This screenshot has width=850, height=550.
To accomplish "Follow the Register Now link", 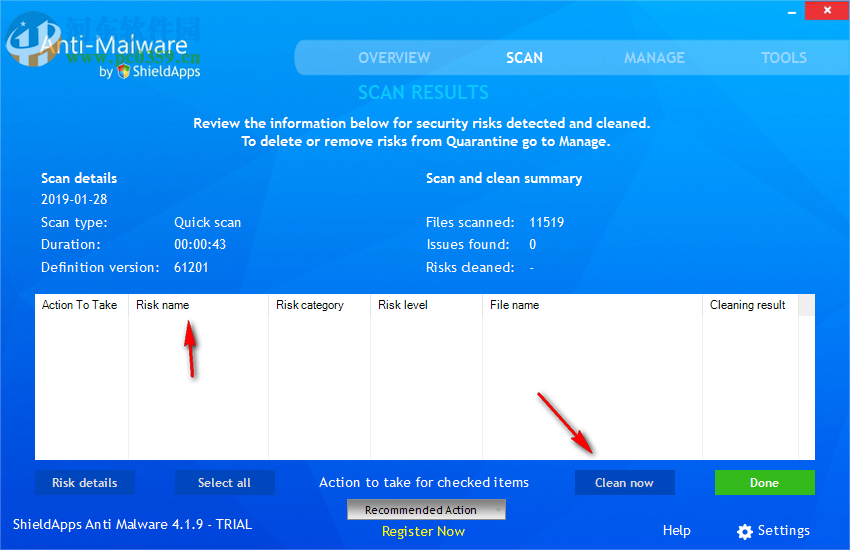I will 423,532.
